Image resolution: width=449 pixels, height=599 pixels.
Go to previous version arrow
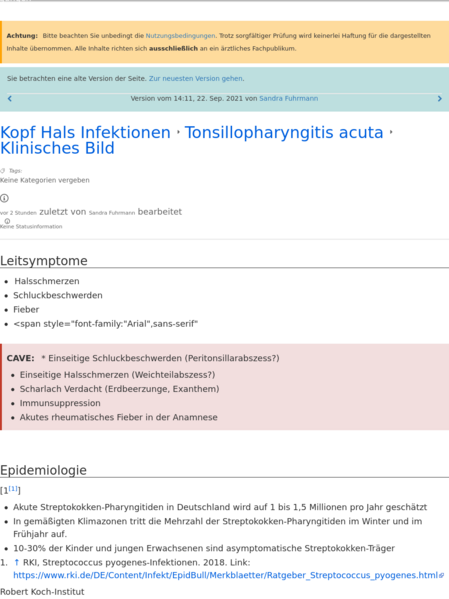tap(10, 99)
